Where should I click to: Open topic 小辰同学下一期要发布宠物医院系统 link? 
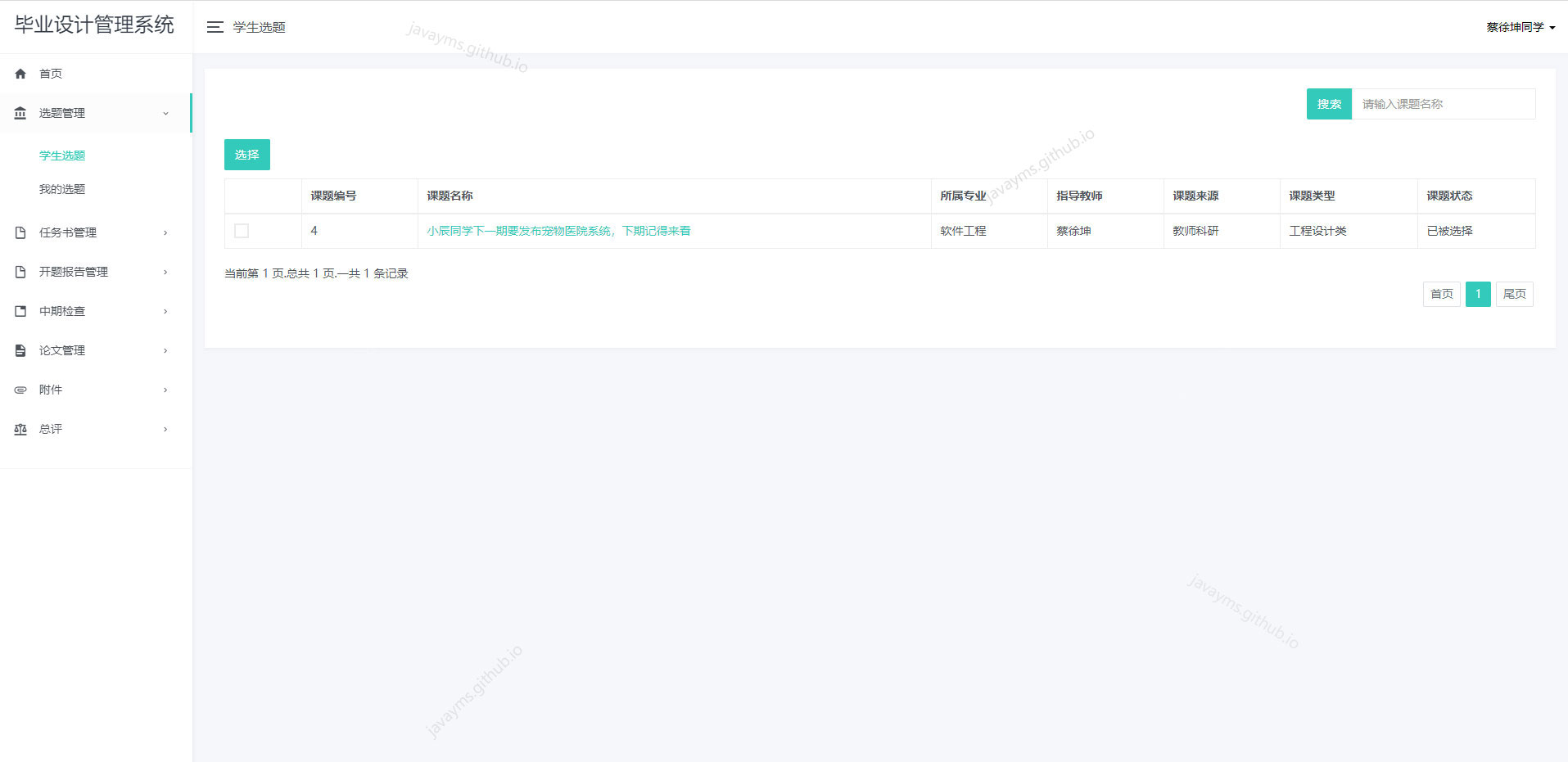tap(559, 231)
